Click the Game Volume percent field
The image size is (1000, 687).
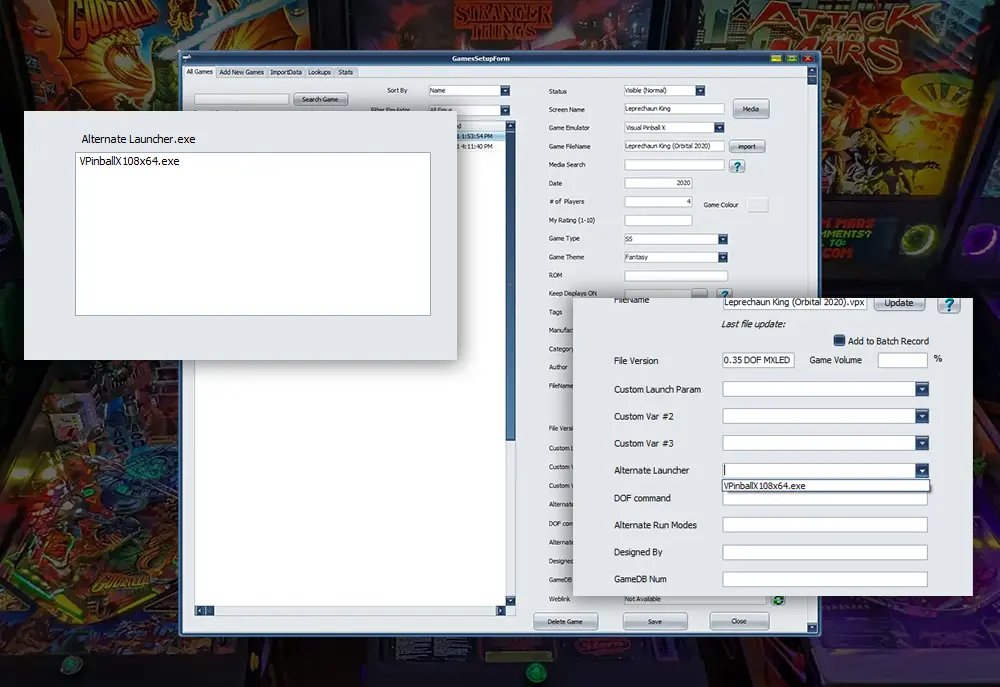902,360
